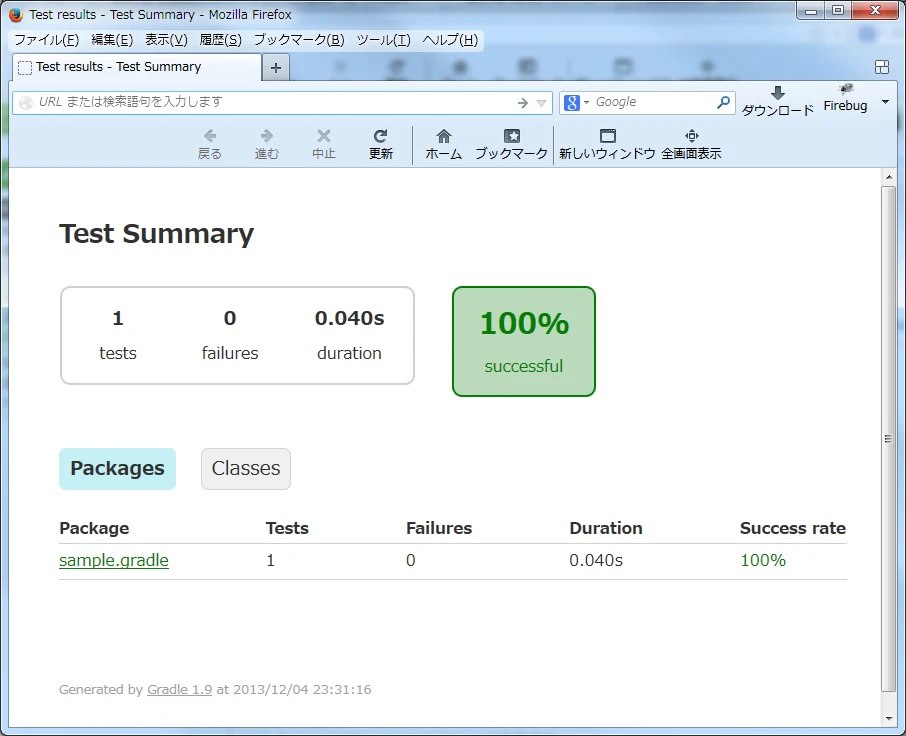906x736 pixels.
Task: Open the ヘルプ(H) menu
Action: click(451, 40)
